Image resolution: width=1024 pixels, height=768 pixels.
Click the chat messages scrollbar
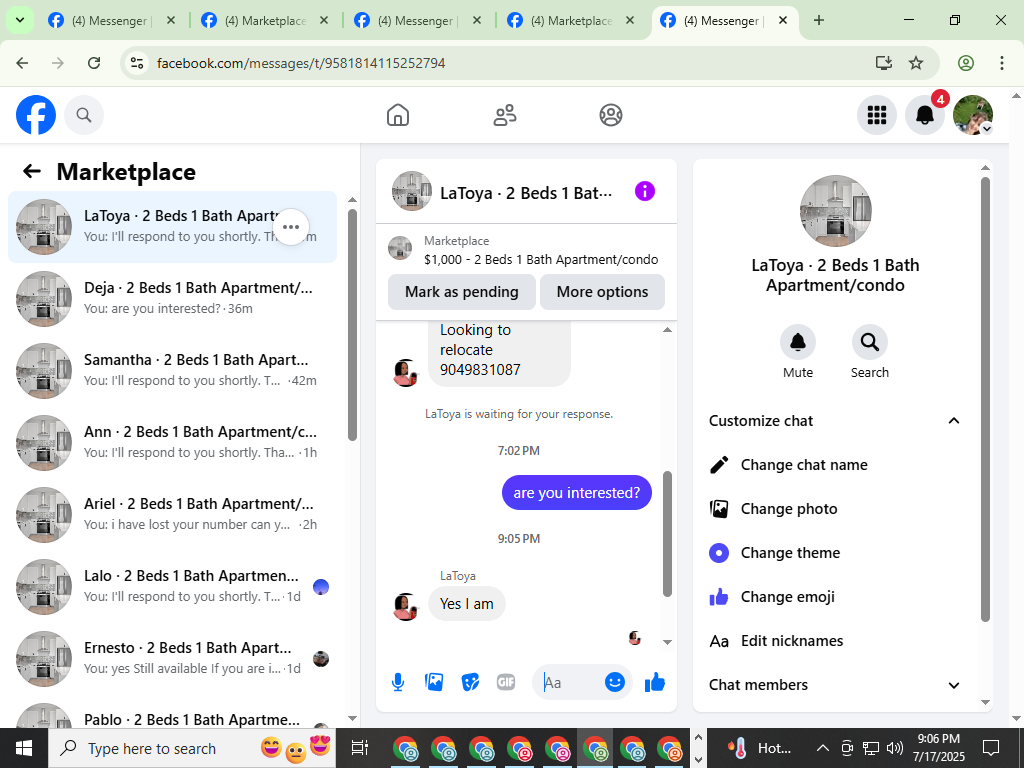667,534
